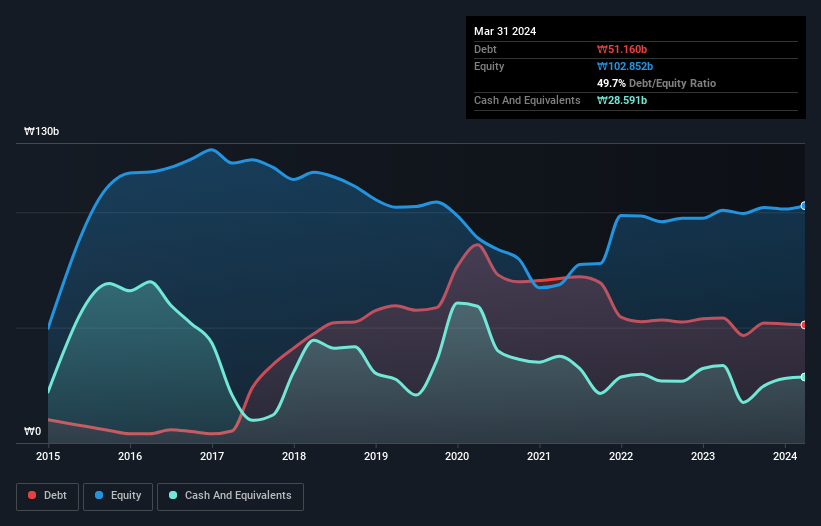Click the ₩51.160b debt value
The width and height of the screenshot is (821, 526).
coord(622,49)
